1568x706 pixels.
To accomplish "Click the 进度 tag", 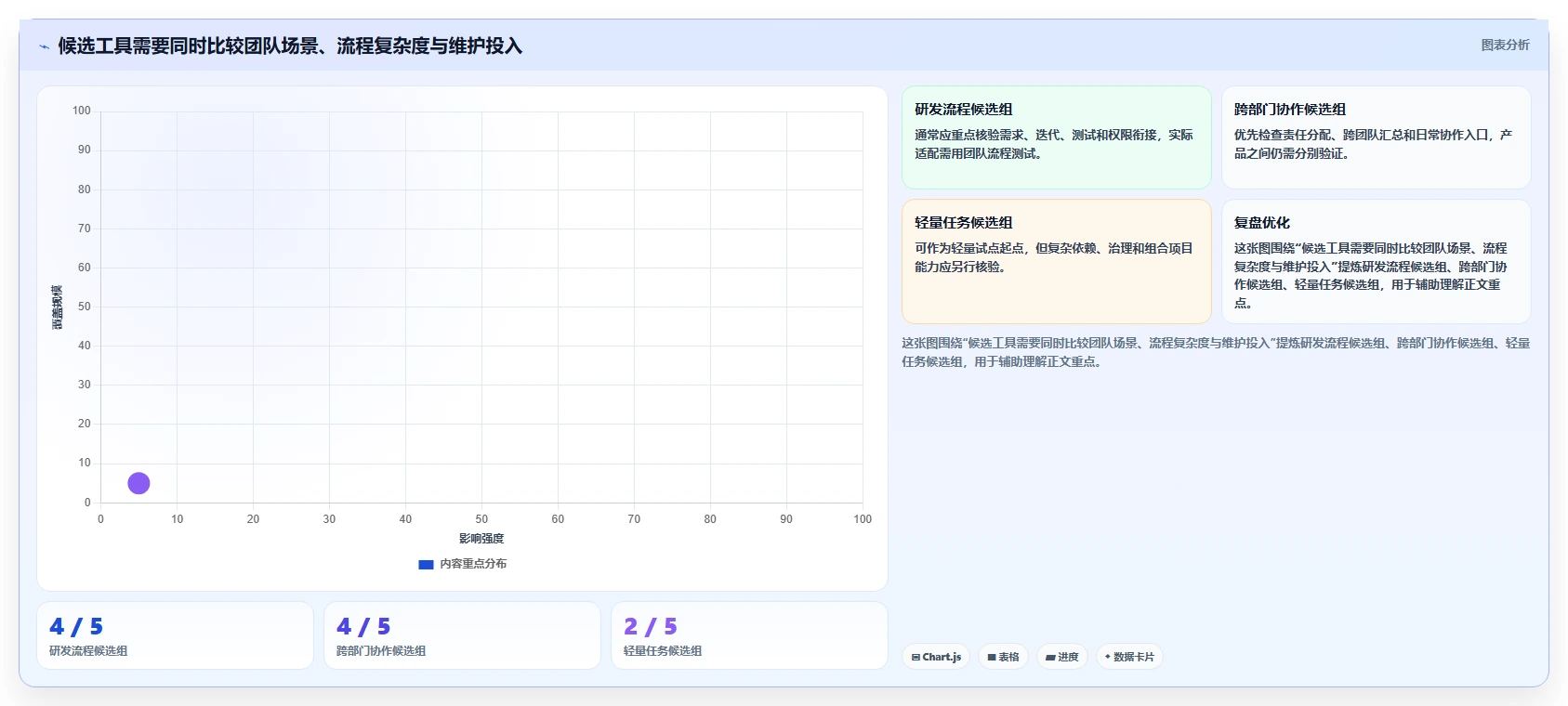I will click(1061, 657).
